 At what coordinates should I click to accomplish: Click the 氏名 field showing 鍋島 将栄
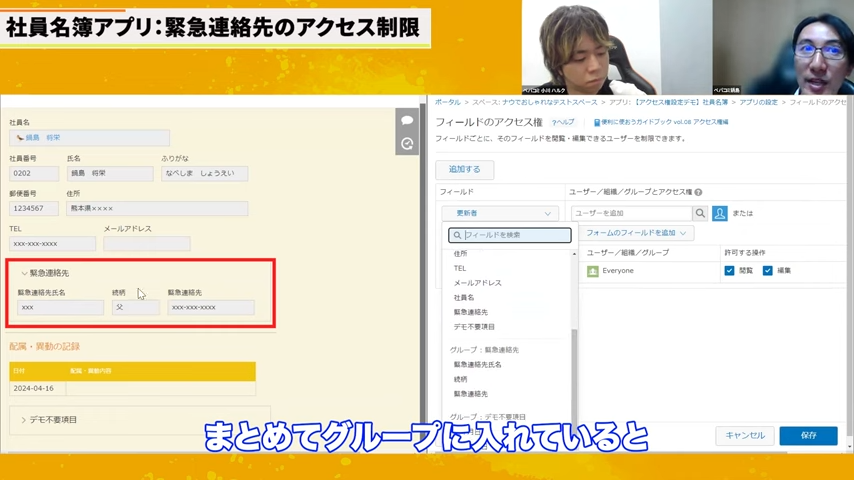tap(110, 173)
